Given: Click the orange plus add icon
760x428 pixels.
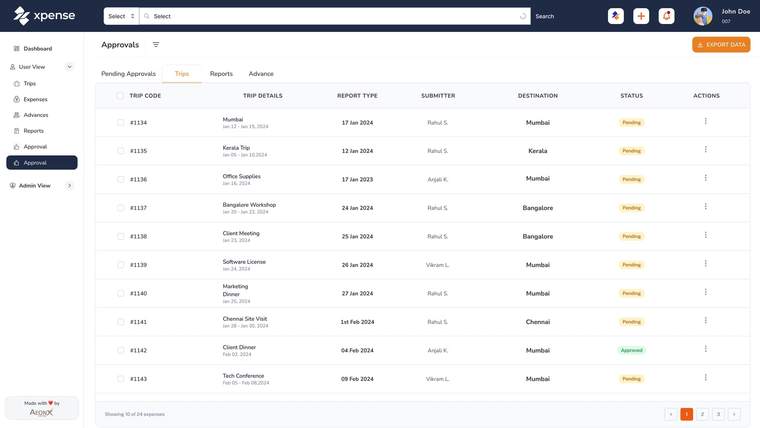Looking at the screenshot, I should pos(641,16).
